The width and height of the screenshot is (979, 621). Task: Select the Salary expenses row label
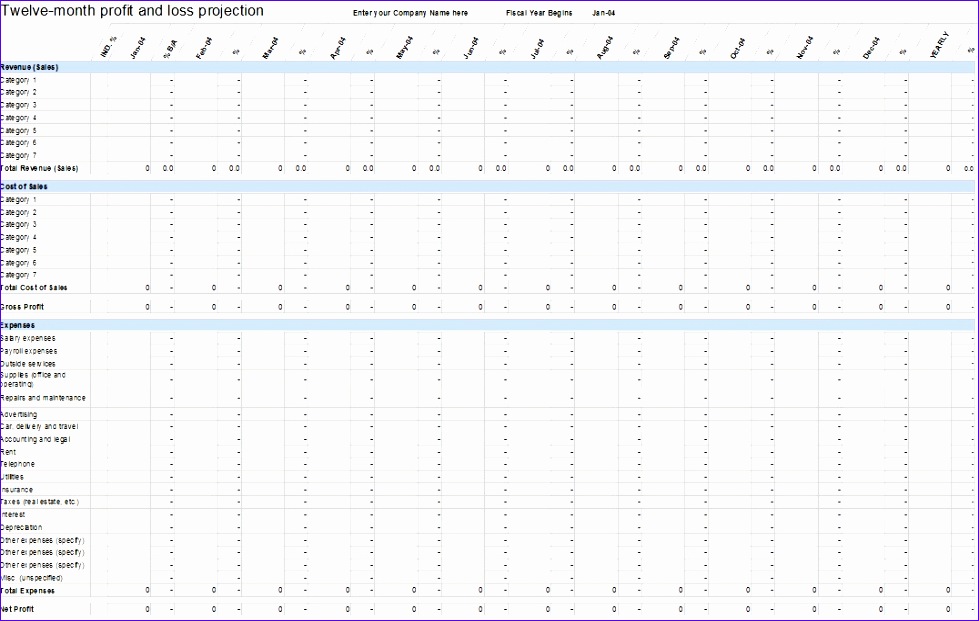coord(30,338)
